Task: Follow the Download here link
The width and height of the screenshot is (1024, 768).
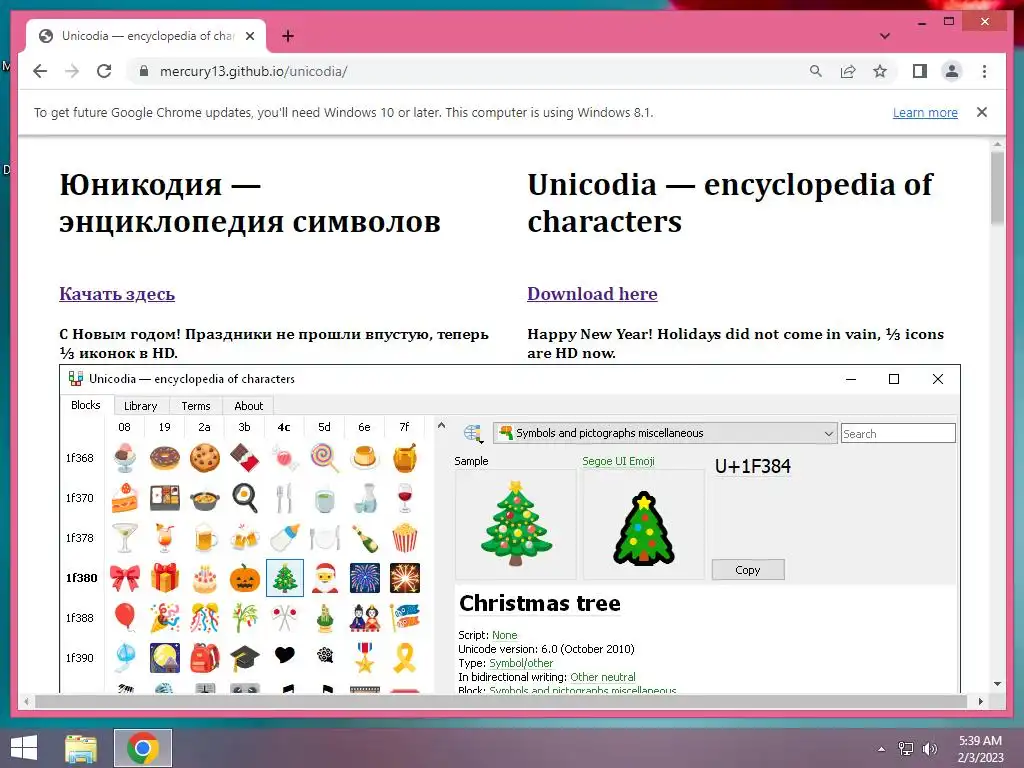Action: click(592, 294)
